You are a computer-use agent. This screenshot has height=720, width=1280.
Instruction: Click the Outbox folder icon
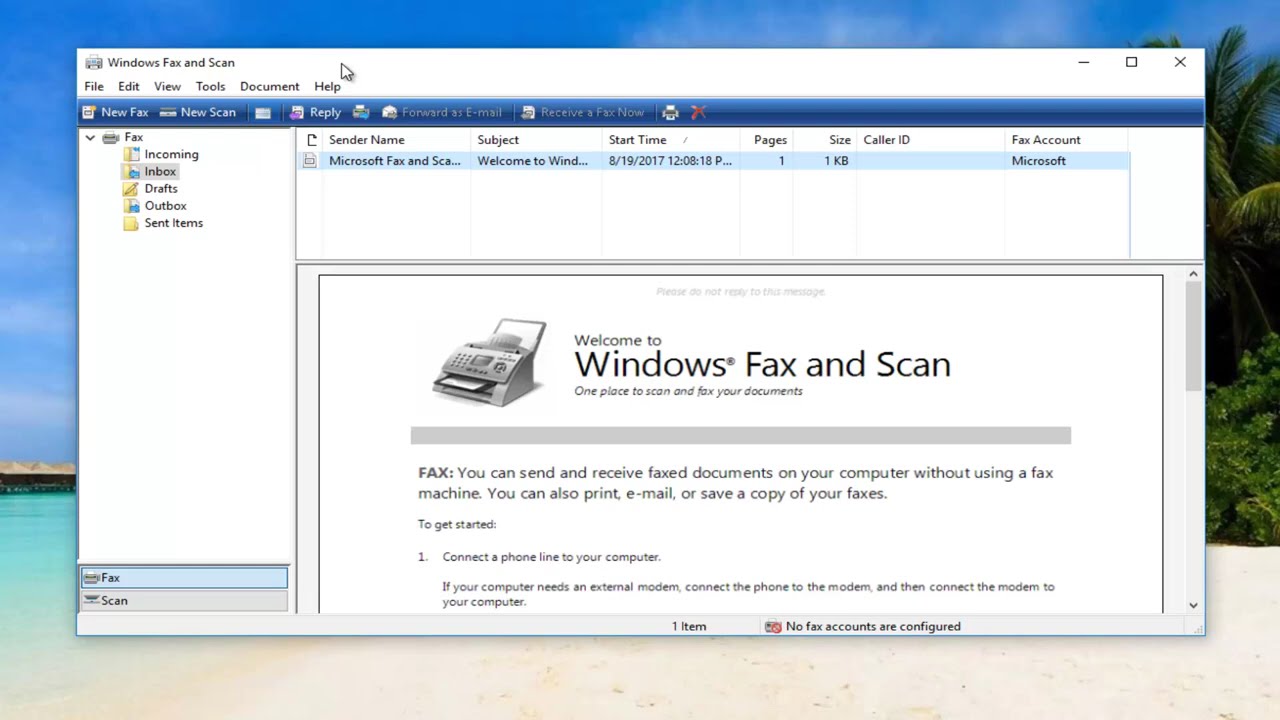pyautogui.click(x=131, y=205)
